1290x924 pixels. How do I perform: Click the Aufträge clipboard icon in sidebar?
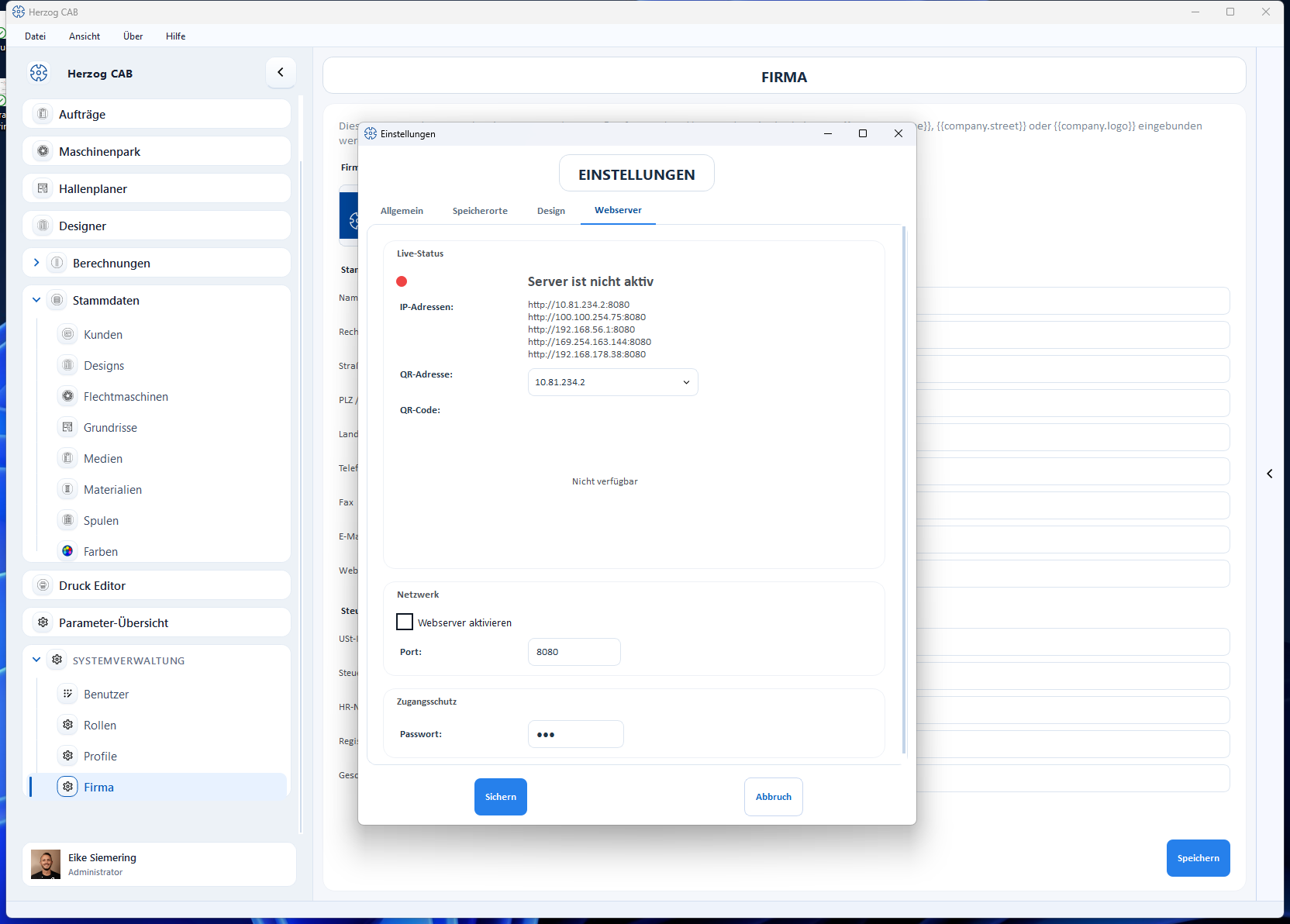pos(43,114)
